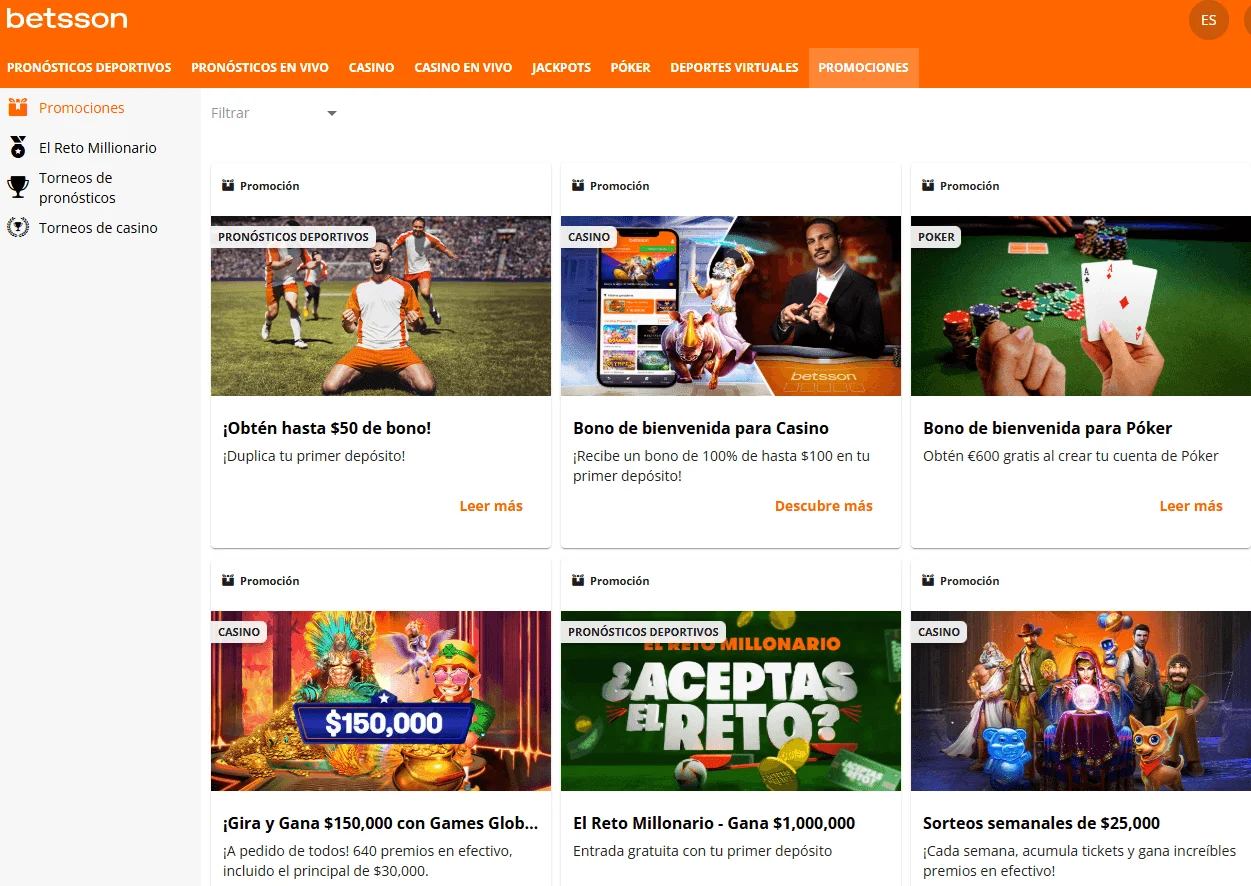This screenshot has height=886, width=1251.
Task: Click the Promociones gift icon in sidebar
Action: click(x=18, y=108)
